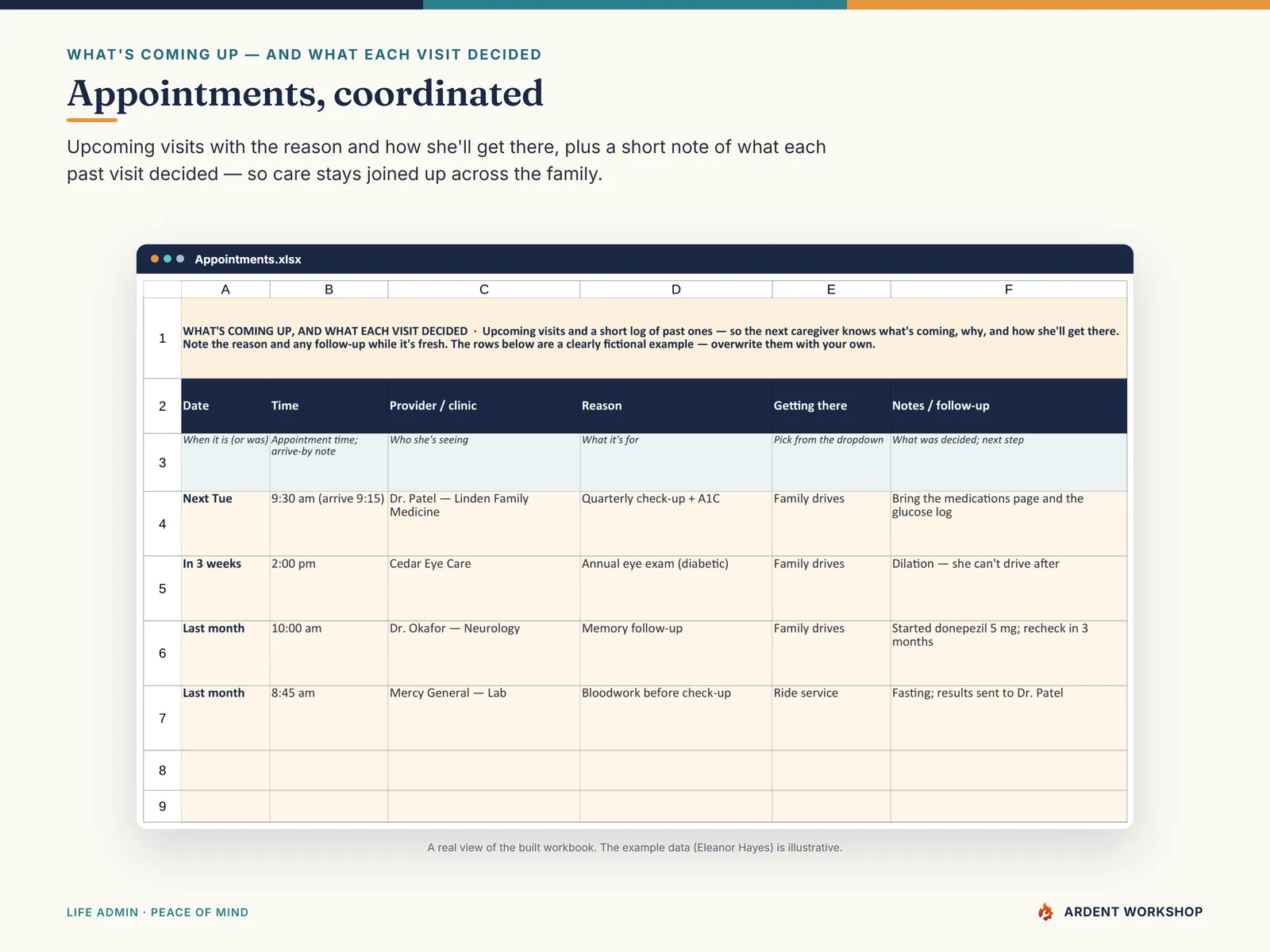
Task: Click the 'LIFE ADMIN · PEACE OF MIND' footer
Action: click(x=157, y=912)
